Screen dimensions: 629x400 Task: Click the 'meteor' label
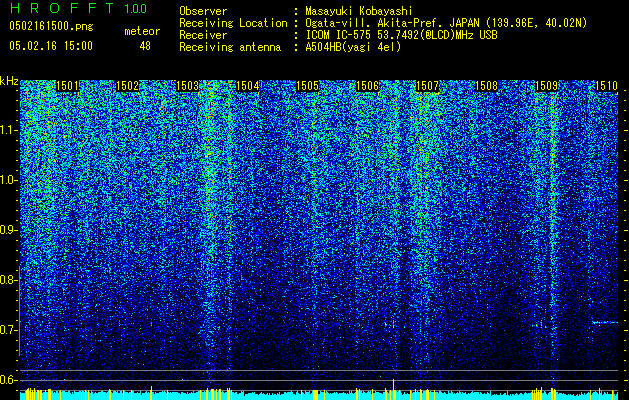[142, 31]
